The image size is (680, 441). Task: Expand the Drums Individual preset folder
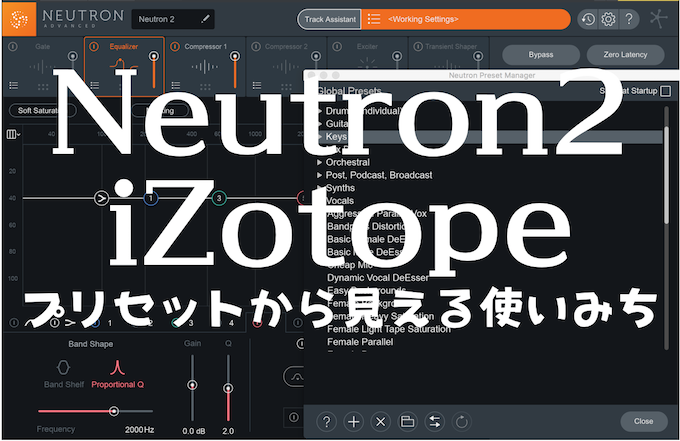point(320,111)
